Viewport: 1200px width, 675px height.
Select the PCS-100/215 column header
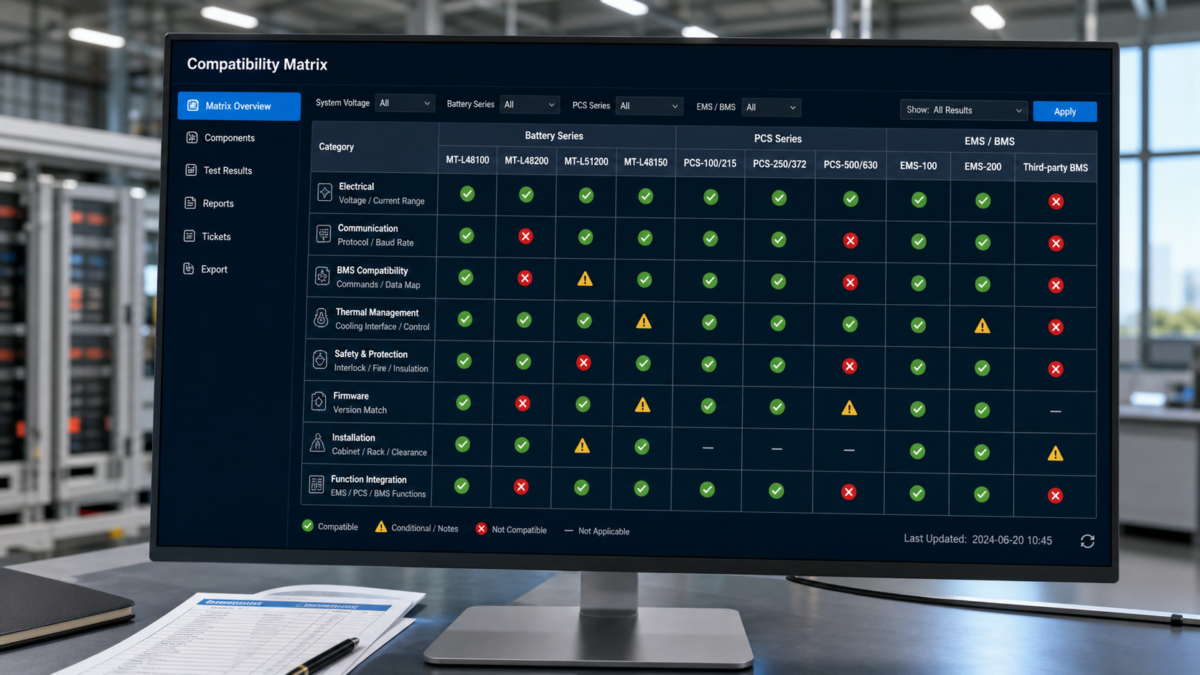point(710,164)
